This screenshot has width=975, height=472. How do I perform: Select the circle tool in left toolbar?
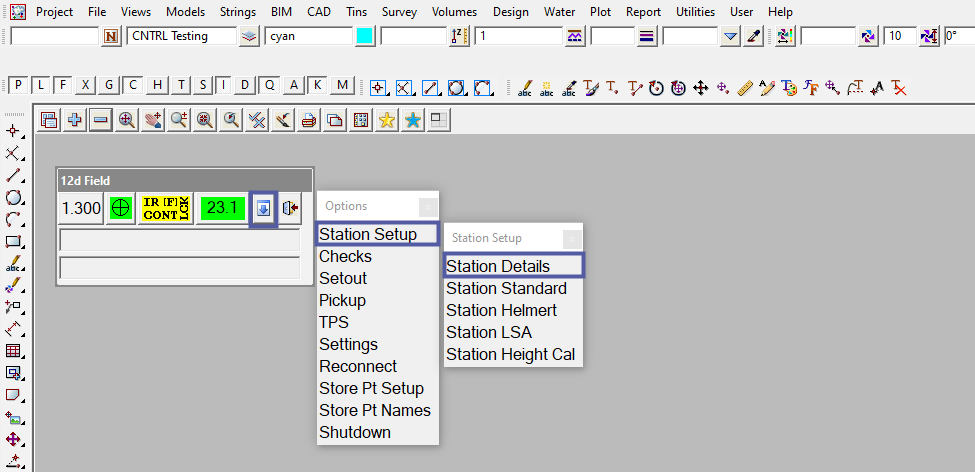coord(13,197)
